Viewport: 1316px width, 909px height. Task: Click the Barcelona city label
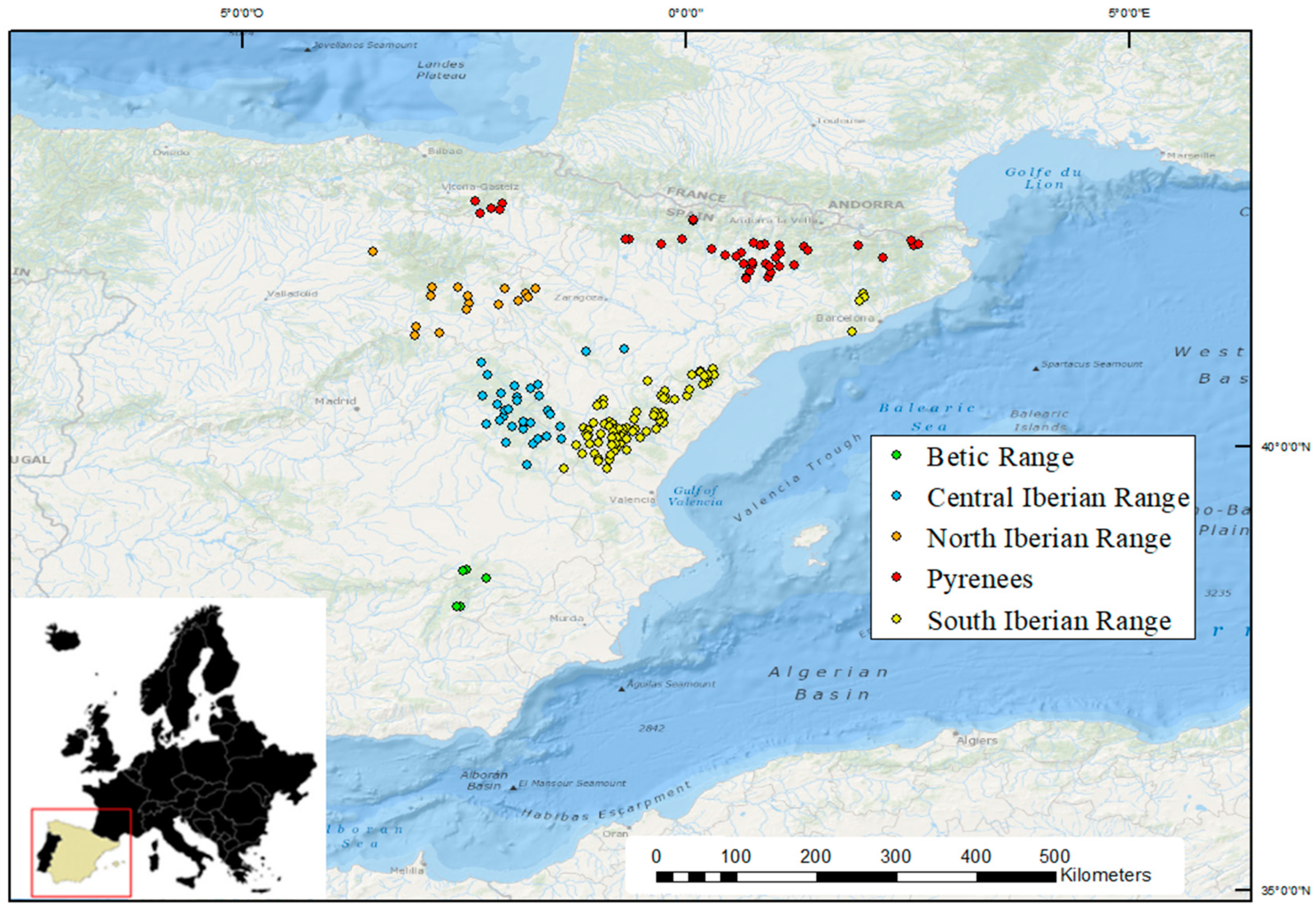coord(844,318)
